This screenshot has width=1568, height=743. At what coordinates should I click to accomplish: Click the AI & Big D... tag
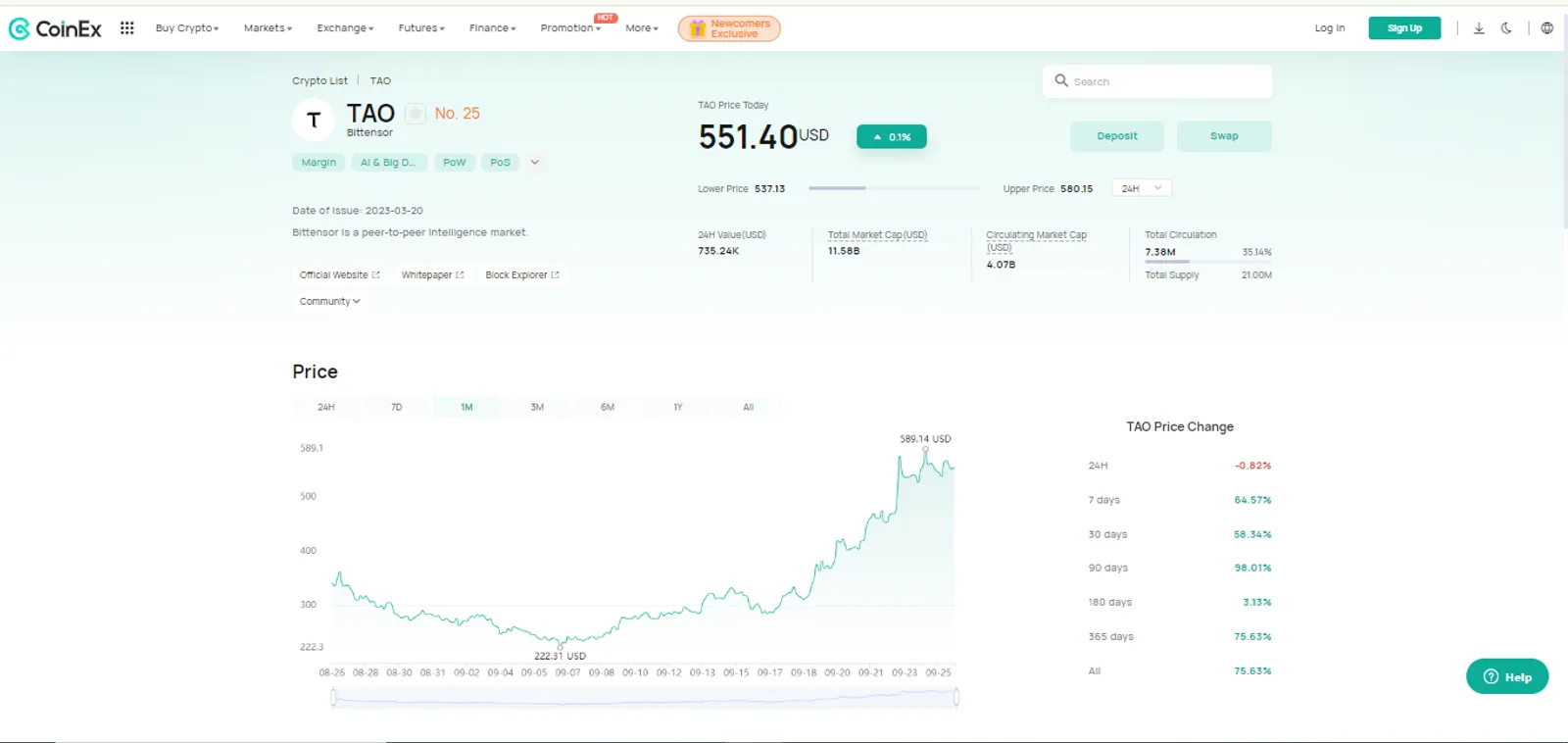tap(388, 163)
